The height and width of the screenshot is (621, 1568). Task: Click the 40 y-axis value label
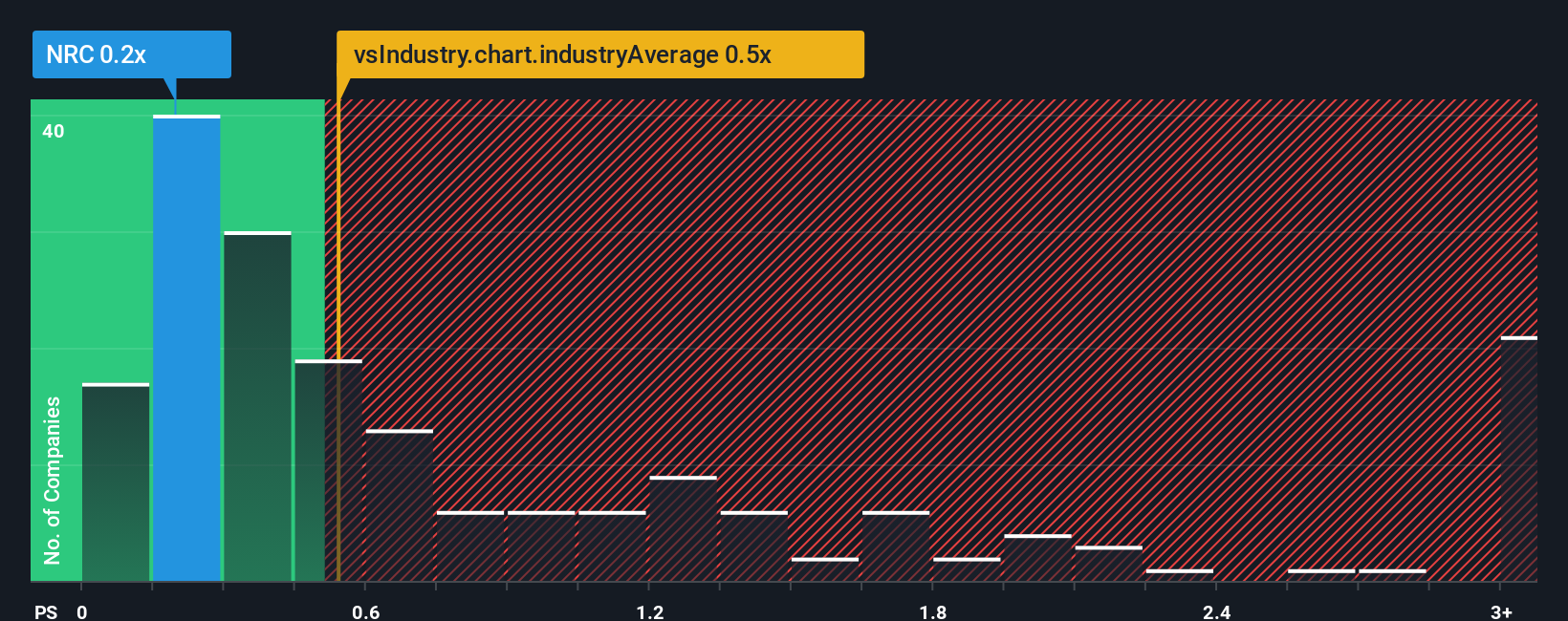pos(54,131)
